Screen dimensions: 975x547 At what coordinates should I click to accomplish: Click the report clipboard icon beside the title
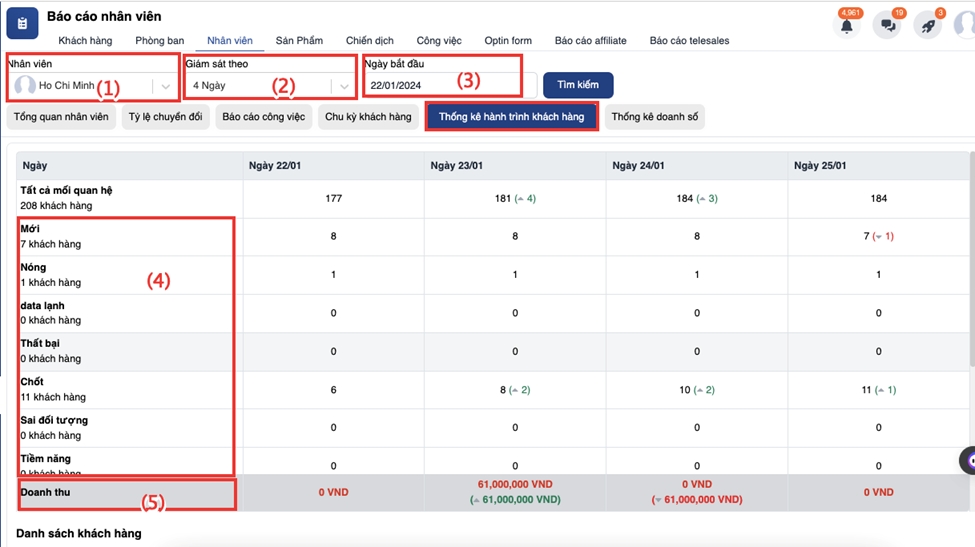click(23, 23)
